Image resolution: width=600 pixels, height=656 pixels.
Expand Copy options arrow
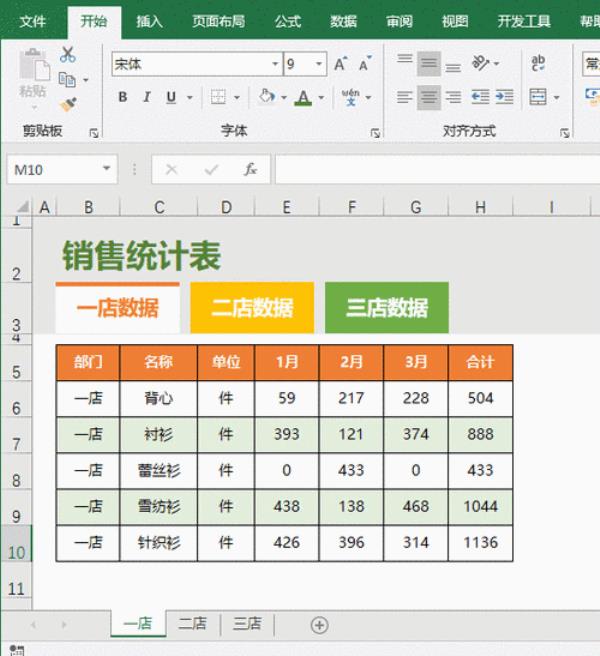click(86, 79)
